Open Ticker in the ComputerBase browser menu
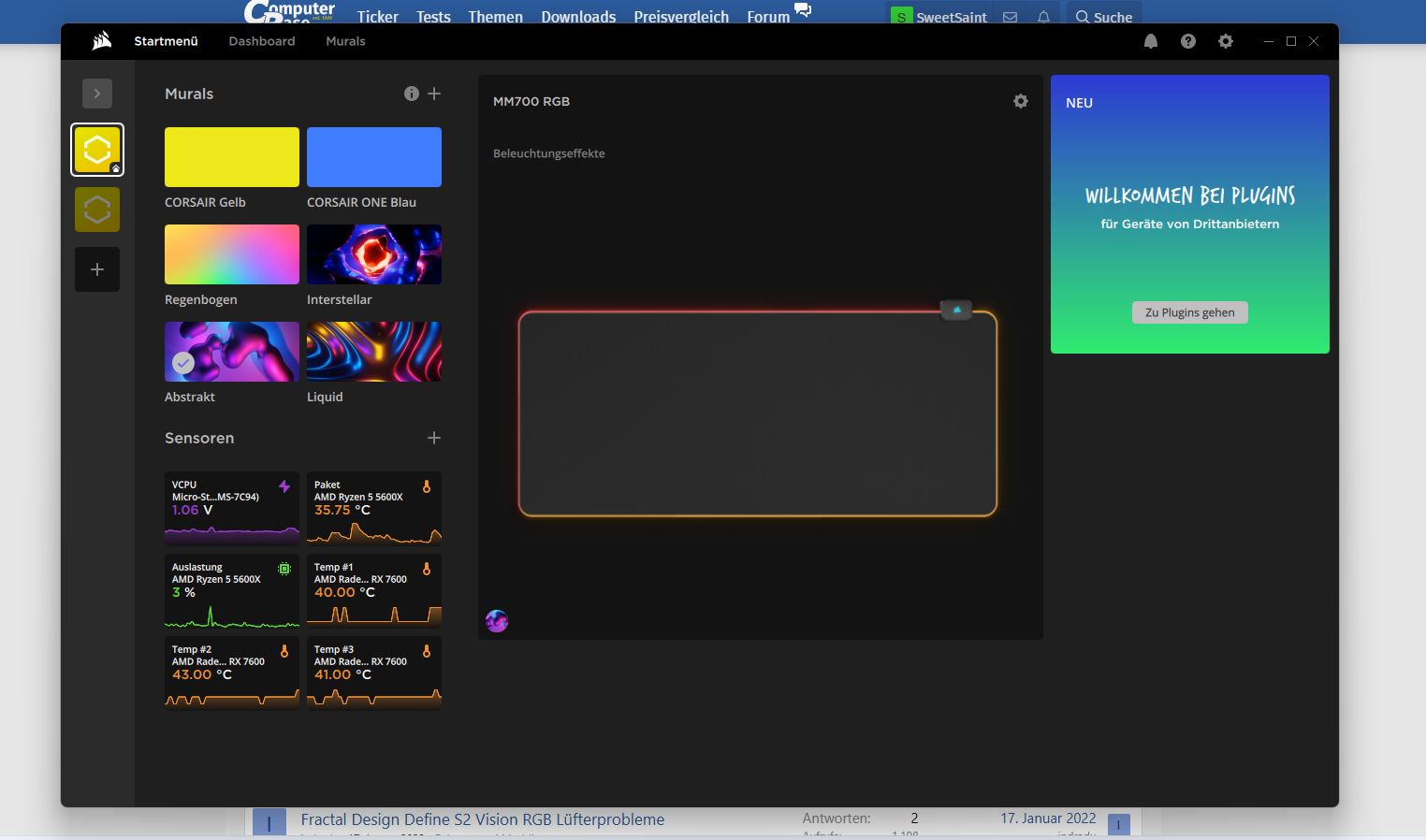This screenshot has width=1426, height=840. (377, 17)
